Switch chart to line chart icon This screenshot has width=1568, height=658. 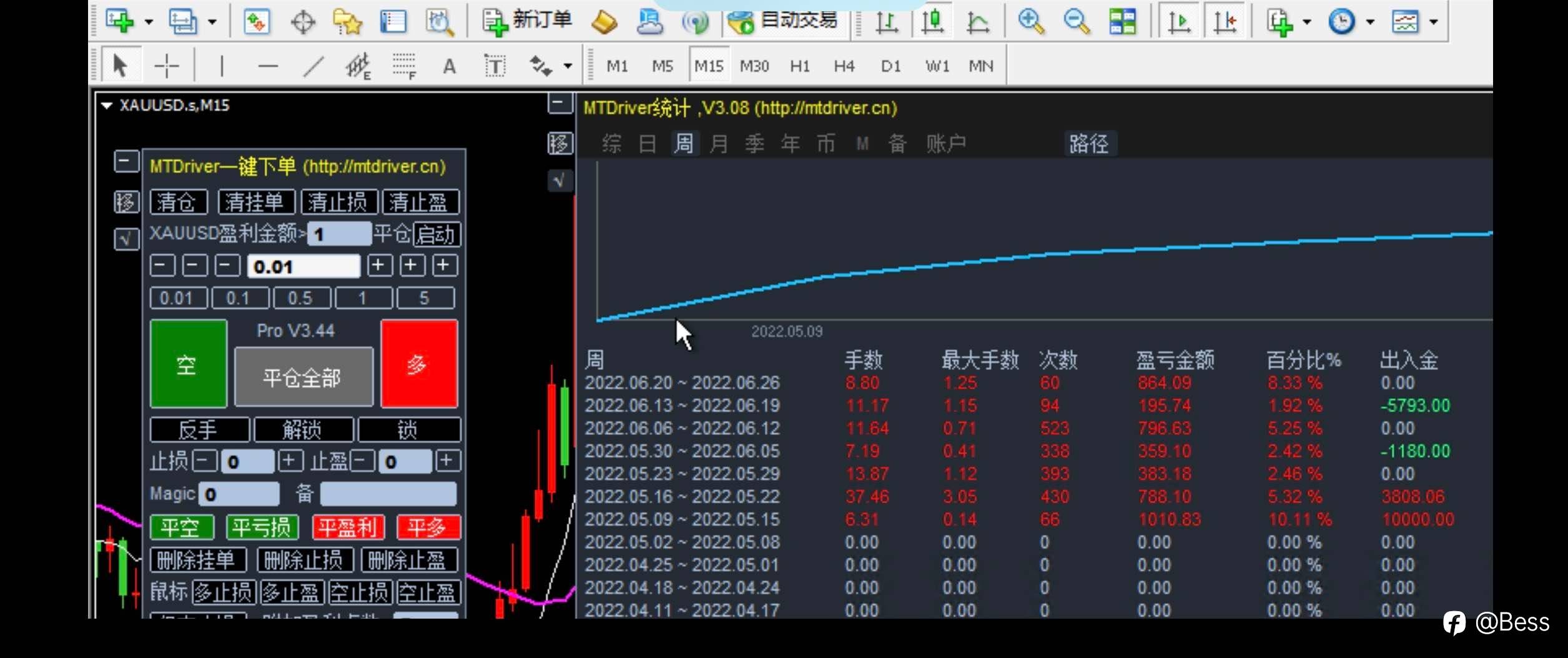click(x=977, y=22)
